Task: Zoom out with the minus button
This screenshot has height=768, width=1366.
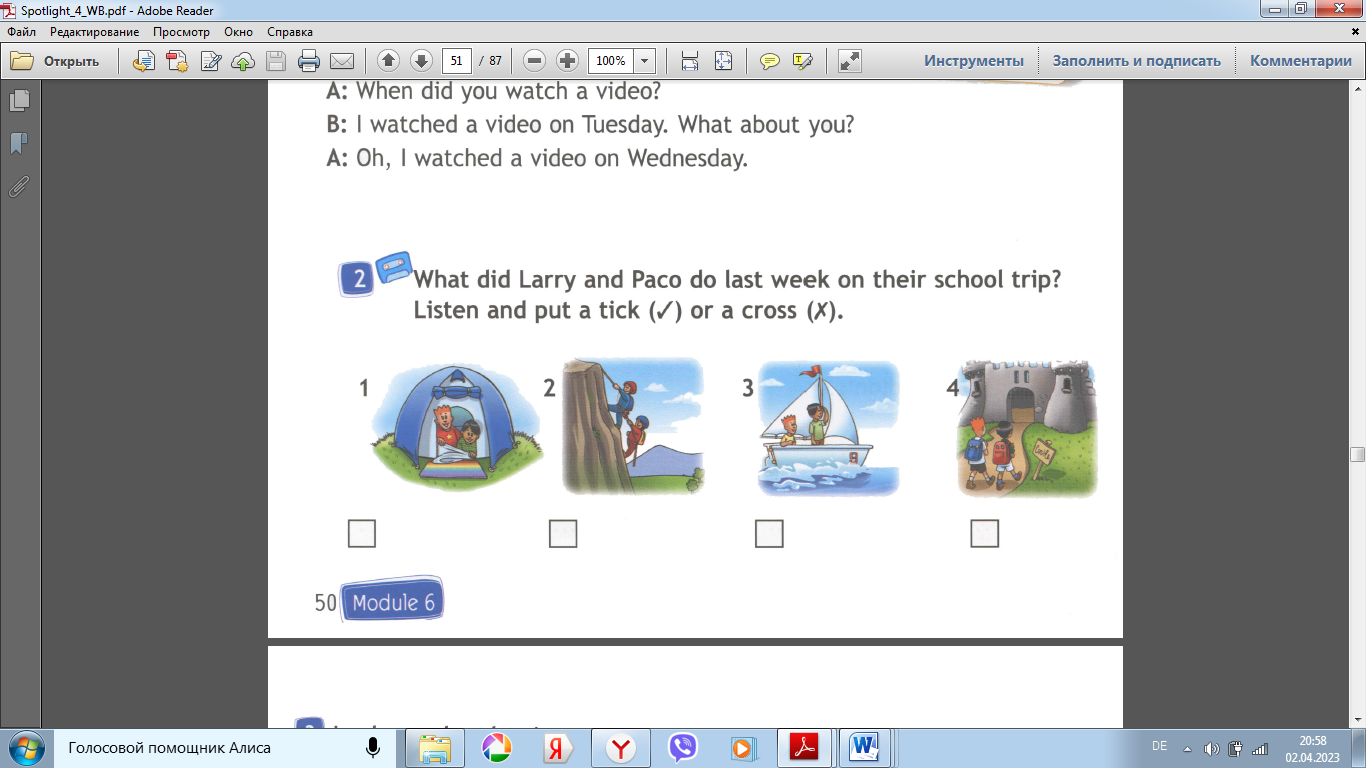Action: [535, 61]
